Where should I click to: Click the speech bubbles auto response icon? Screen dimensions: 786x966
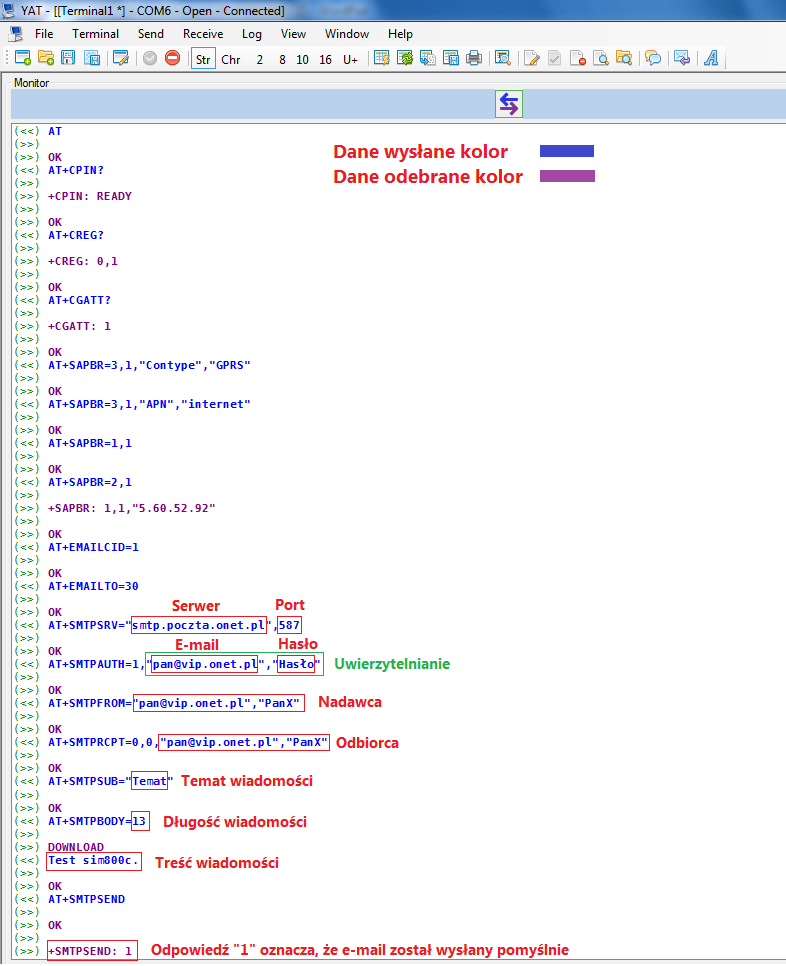[653, 58]
